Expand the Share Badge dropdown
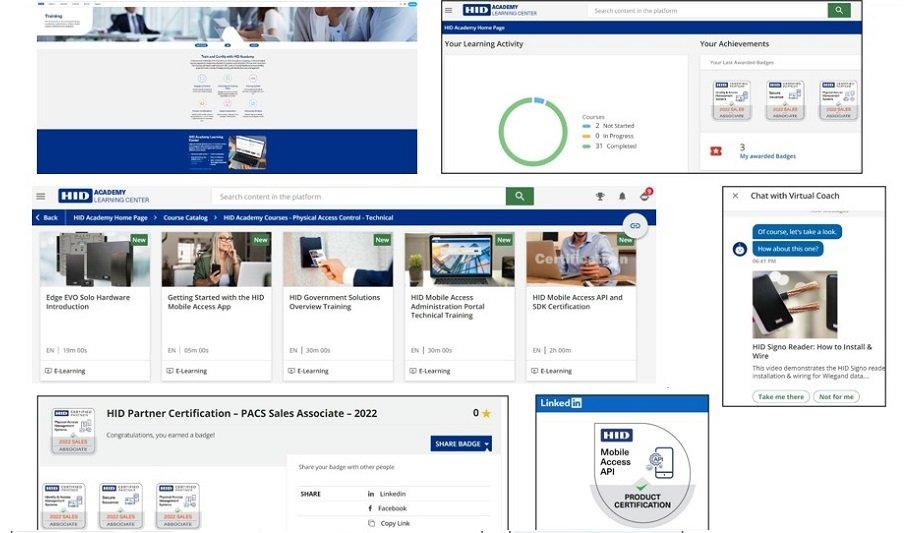Image resolution: width=920 pixels, height=533 pixels. 461,444
